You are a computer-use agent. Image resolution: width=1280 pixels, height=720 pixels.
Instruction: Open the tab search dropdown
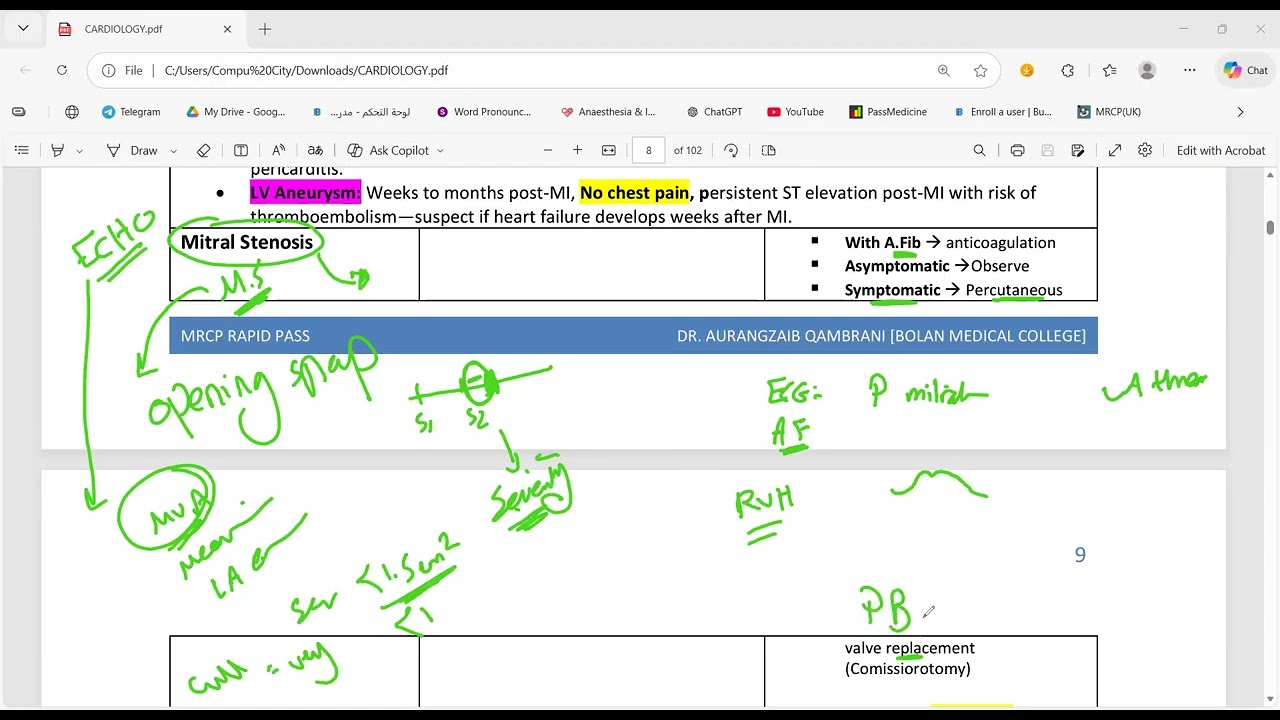(23, 29)
